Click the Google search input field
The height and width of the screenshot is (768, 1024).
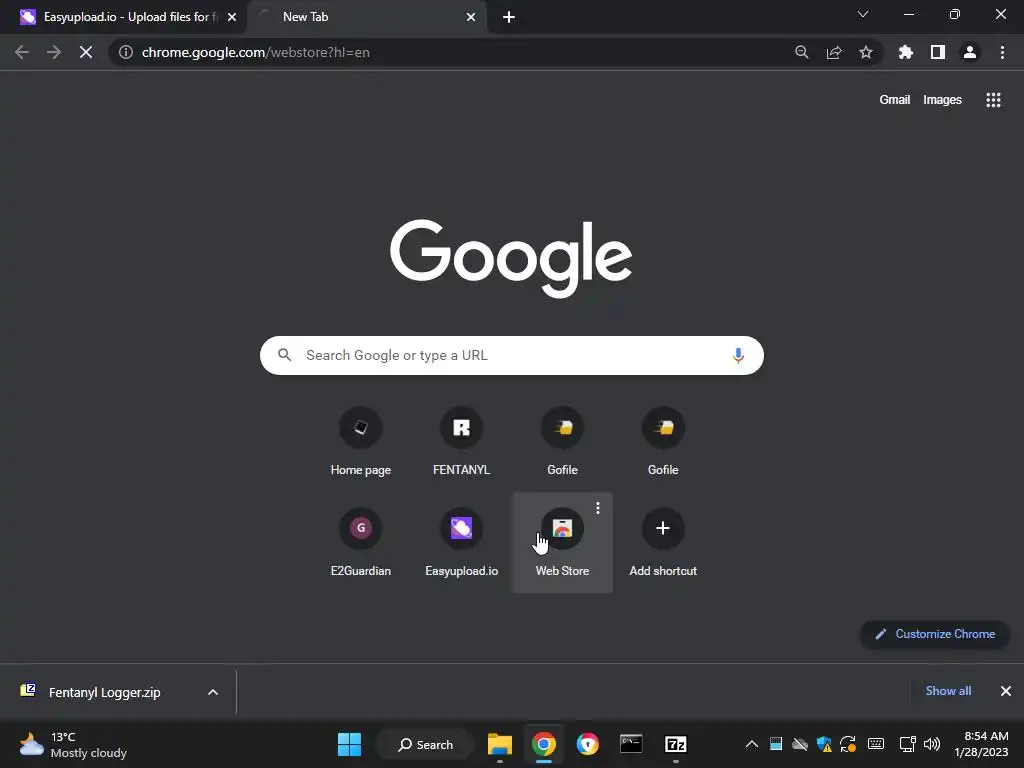(511, 355)
